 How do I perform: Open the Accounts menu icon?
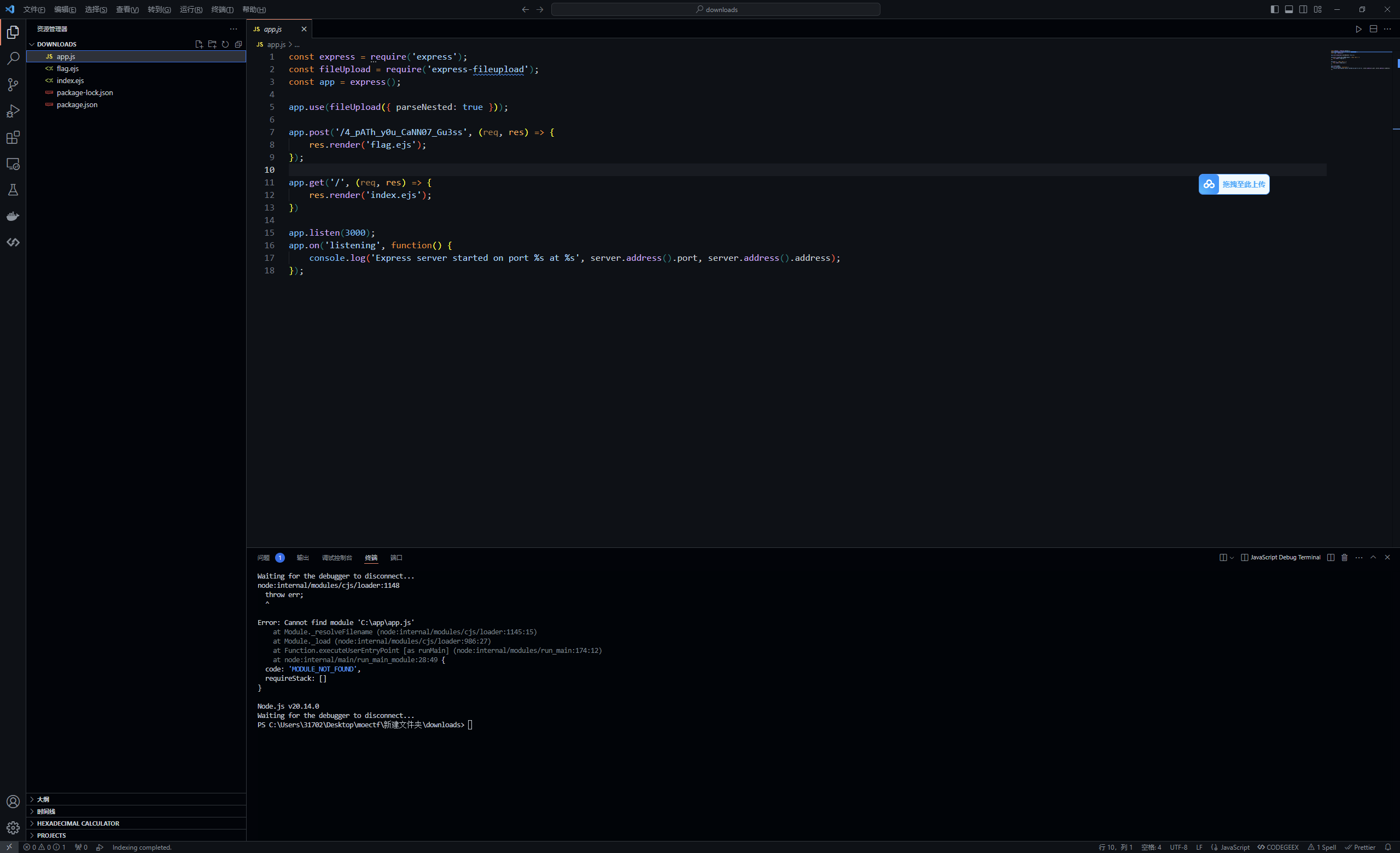click(x=13, y=801)
